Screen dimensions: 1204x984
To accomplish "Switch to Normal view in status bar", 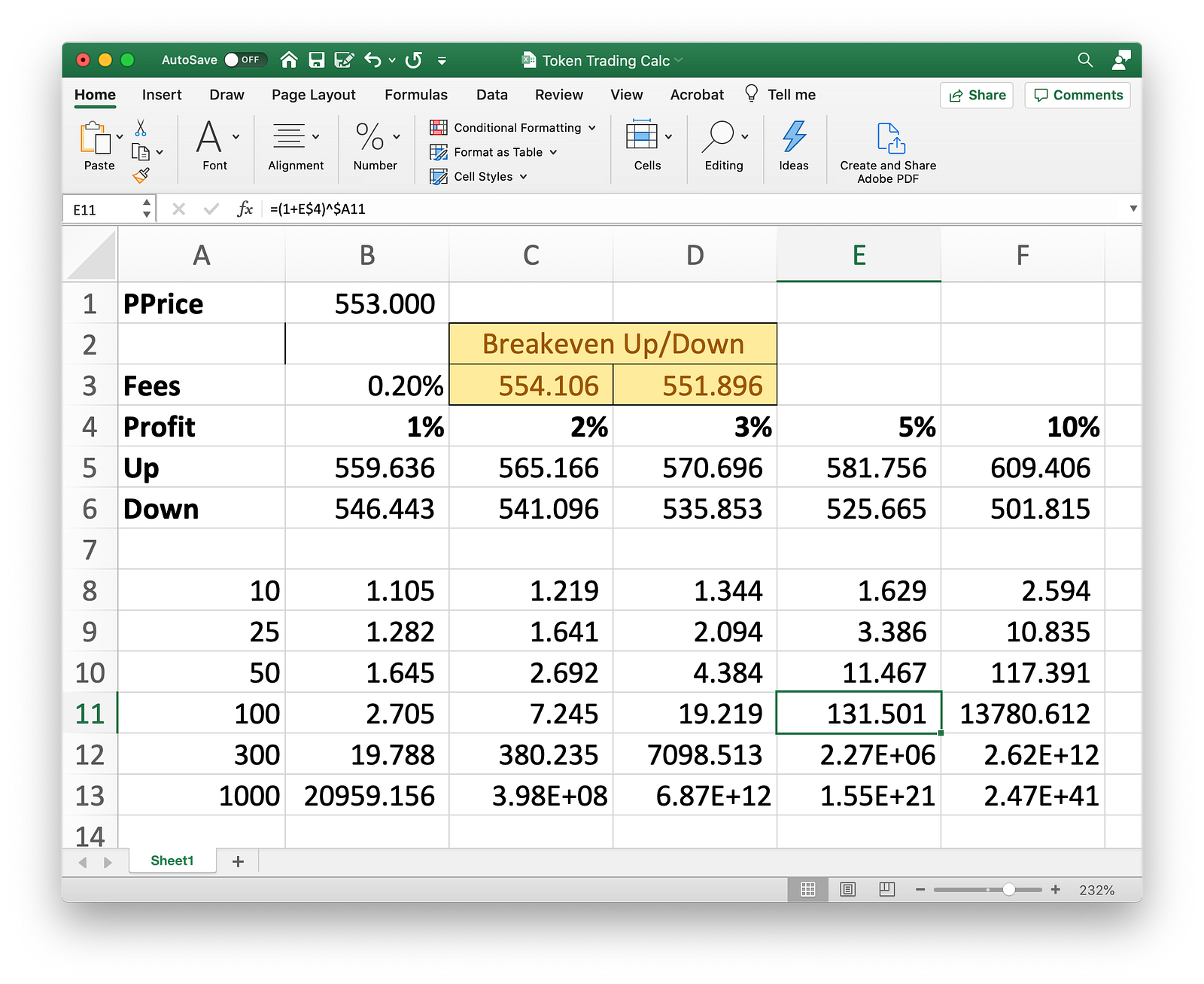I will click(x=808, y=890).
